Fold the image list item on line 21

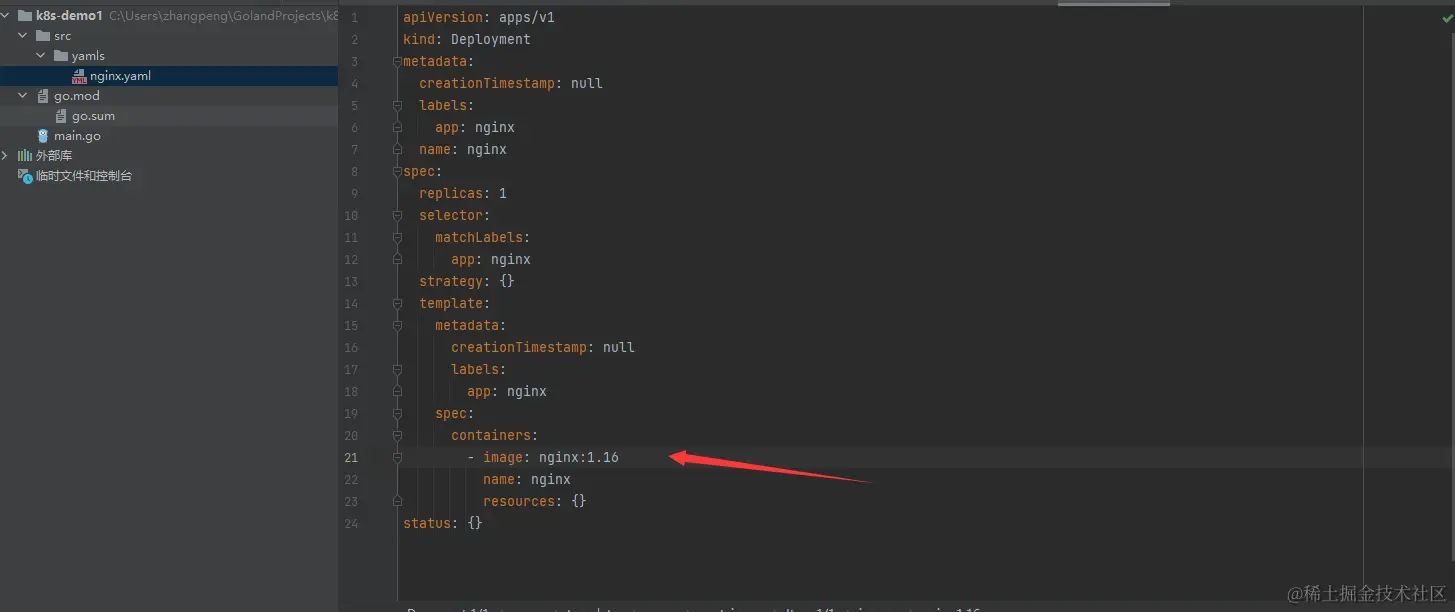tap(397, 458)
